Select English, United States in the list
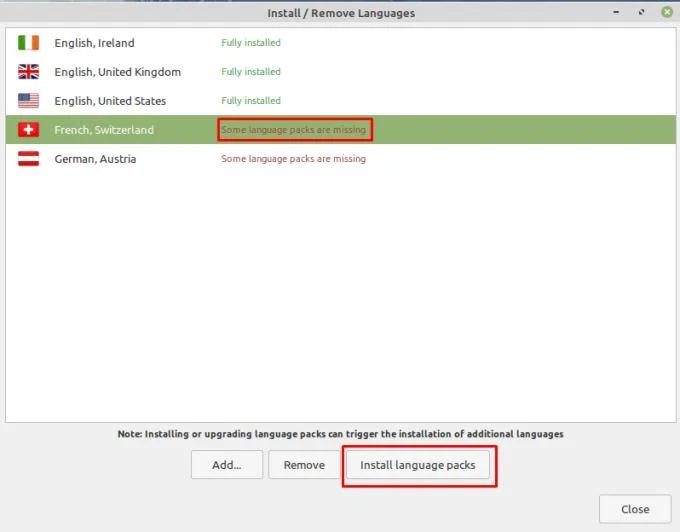The image size is (680, 532). 340,101
